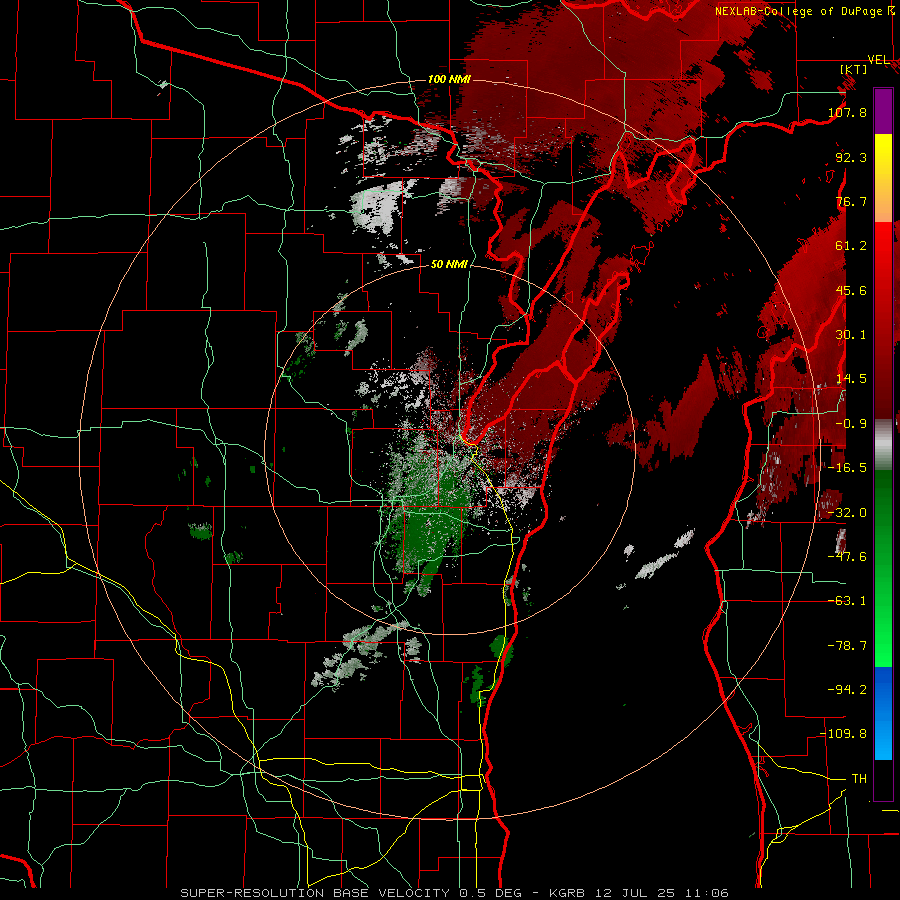The image size is (900, 900).
Task: Click the 12 JUL 25 11:06 timestamp
Action: tap(663, 893)
